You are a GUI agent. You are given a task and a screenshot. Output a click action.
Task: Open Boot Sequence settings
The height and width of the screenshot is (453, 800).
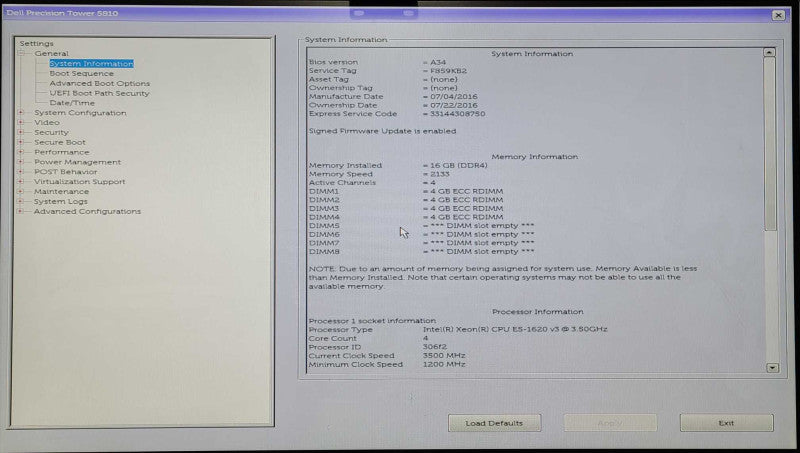tap(82, 73)
